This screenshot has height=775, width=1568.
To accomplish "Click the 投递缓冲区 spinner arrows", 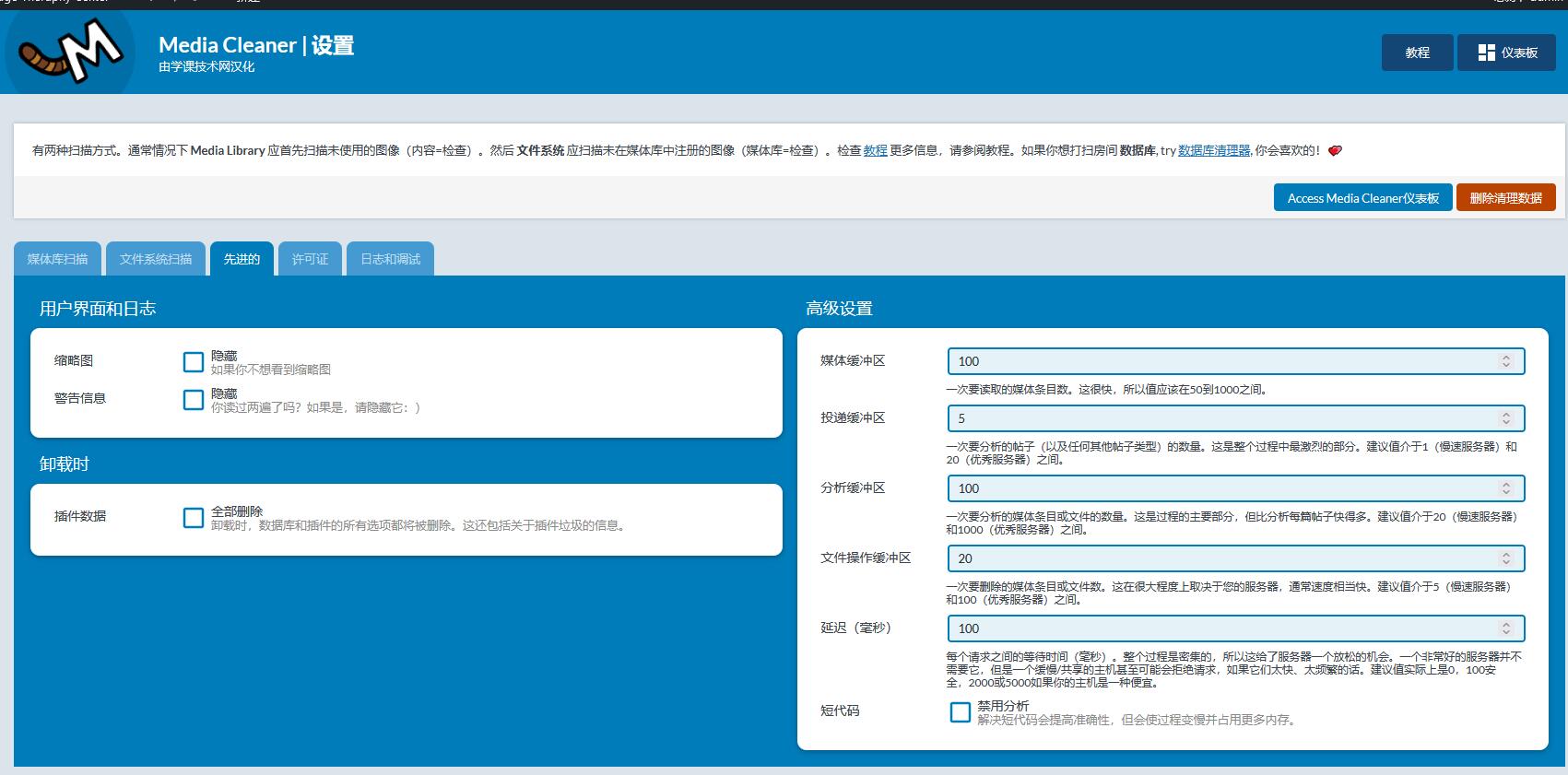I will pos(1506,418).
